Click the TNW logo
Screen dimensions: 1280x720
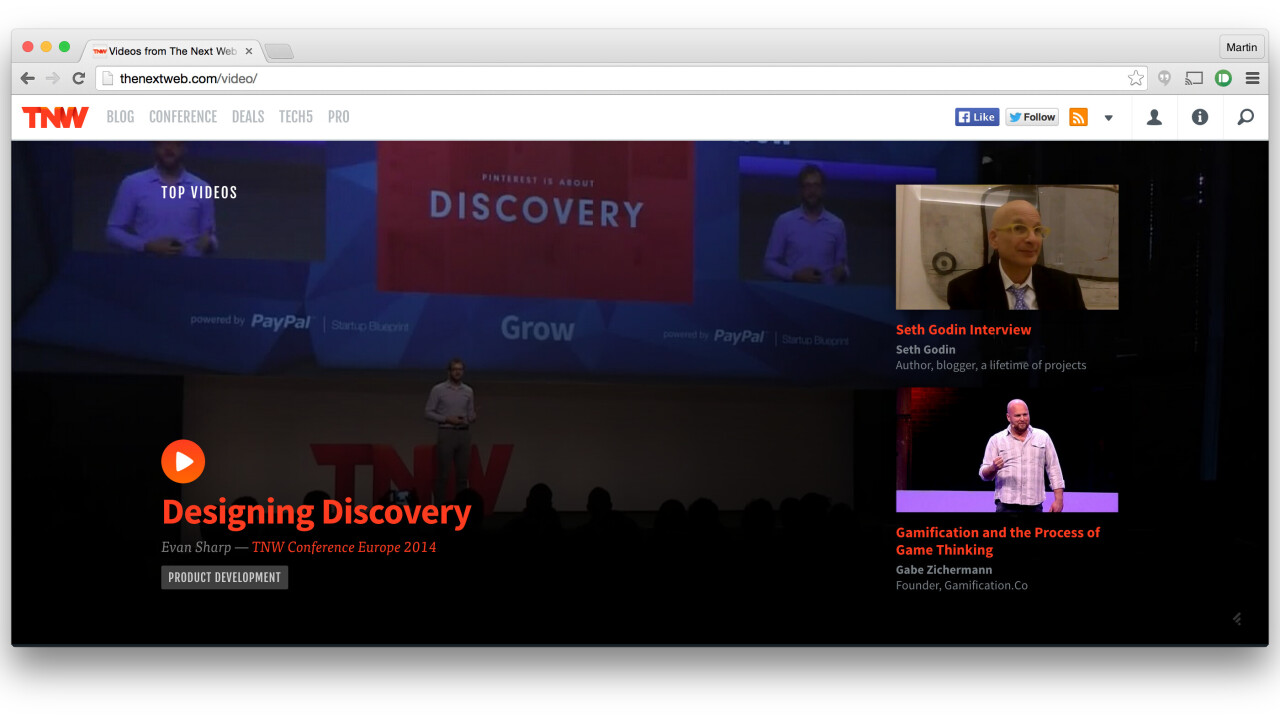(x=55, y=117)
